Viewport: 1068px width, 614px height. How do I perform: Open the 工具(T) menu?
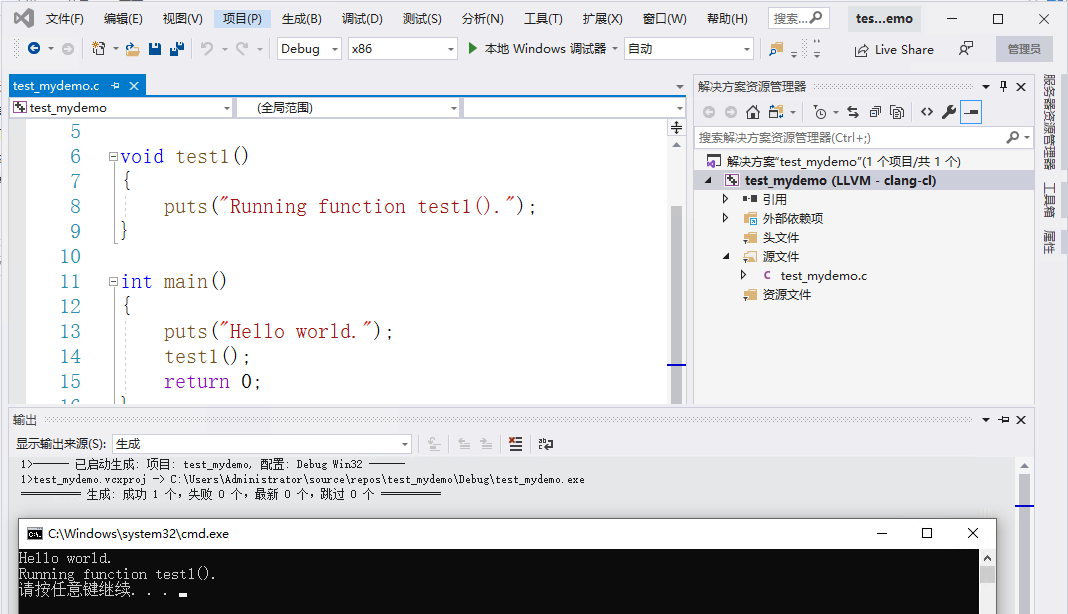click(x=543, y=18)
